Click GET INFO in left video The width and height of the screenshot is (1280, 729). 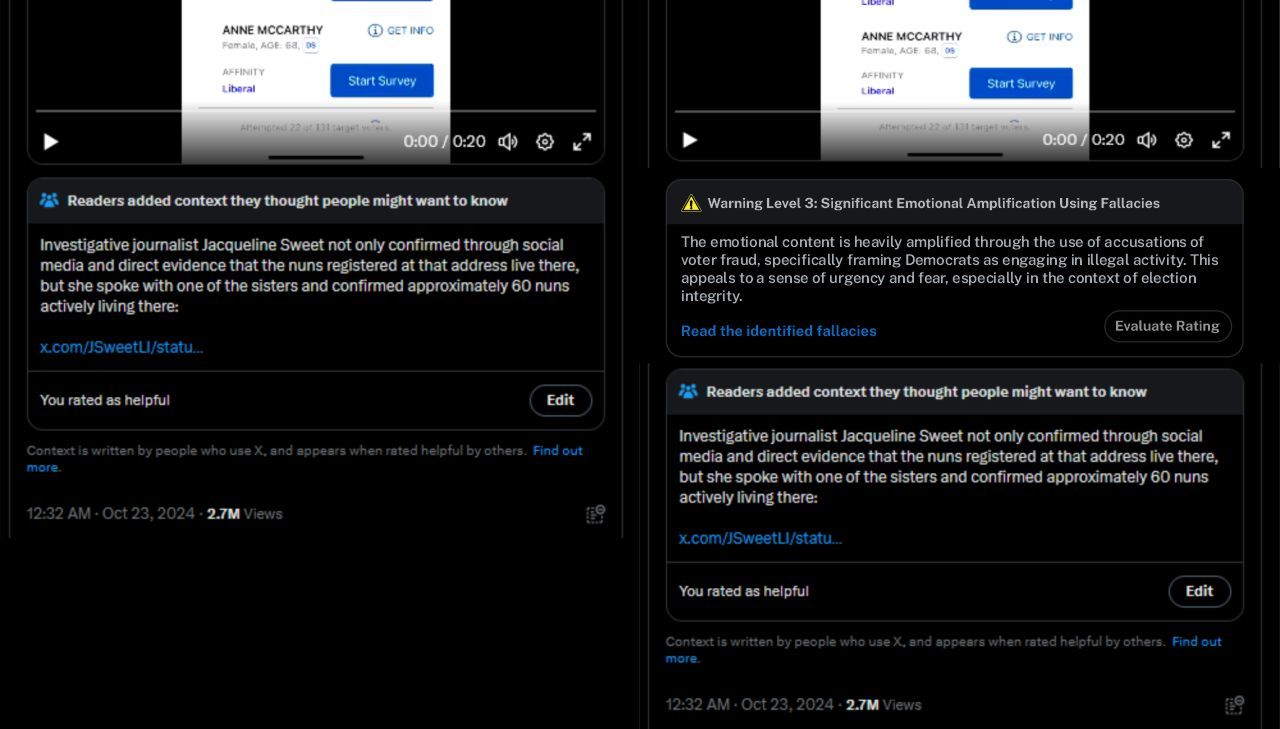pos(401,30)
